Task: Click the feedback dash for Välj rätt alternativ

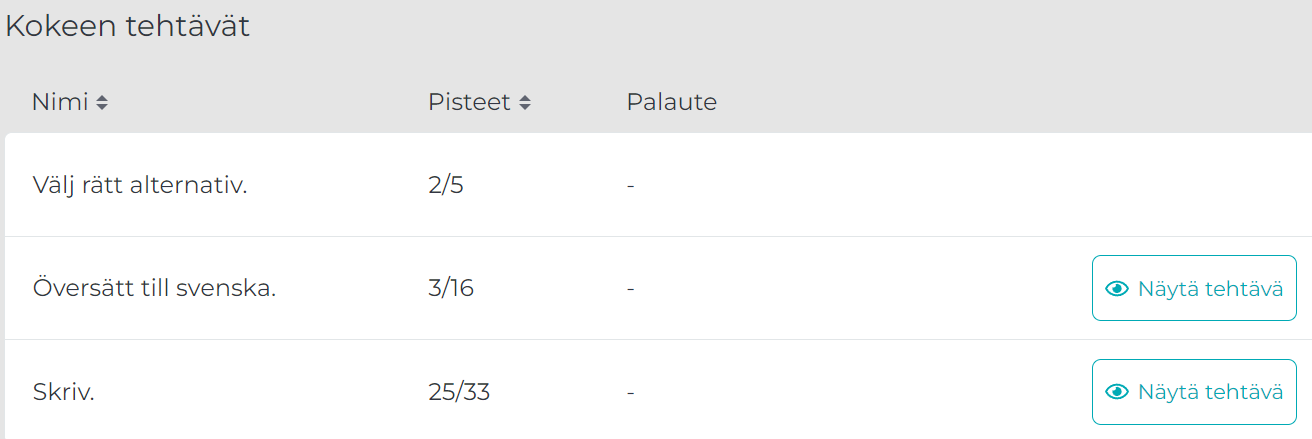Action: point(631,186)
